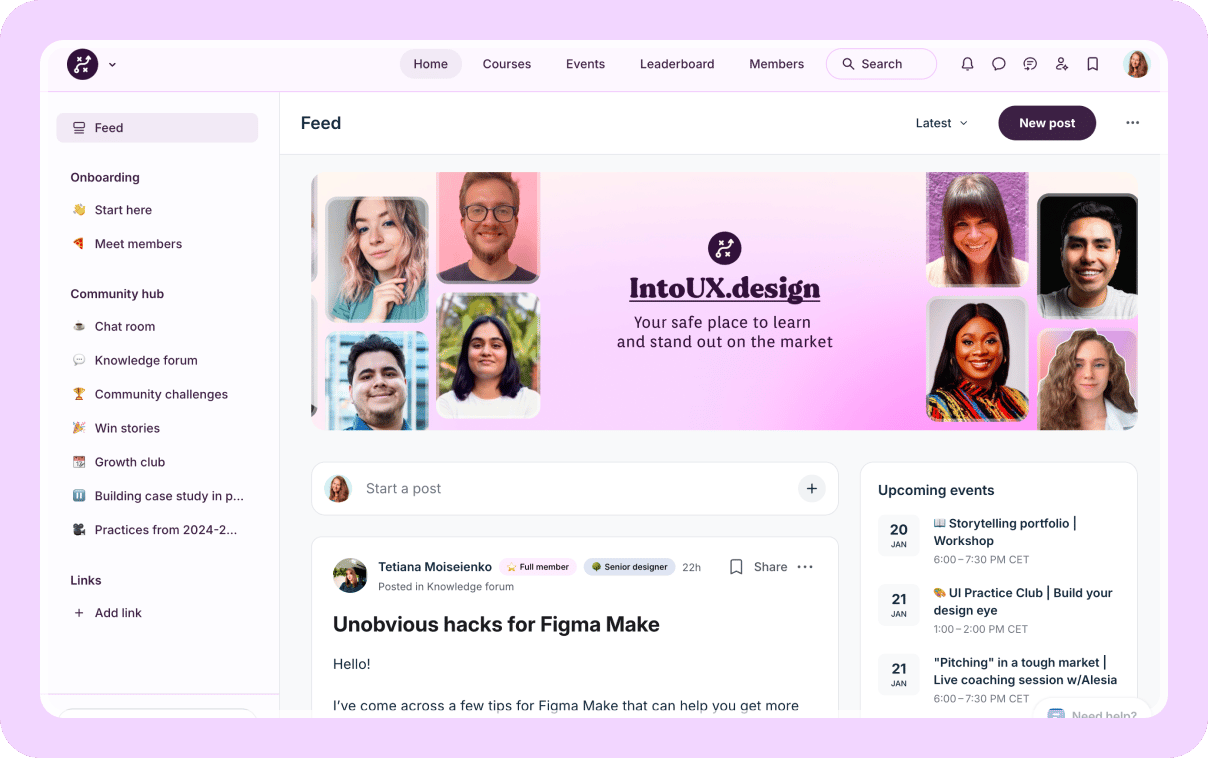This screenshot has width=1208, height=758.
Task: Open the Latest sort dropdown
Action: click(x=941, y=123)
